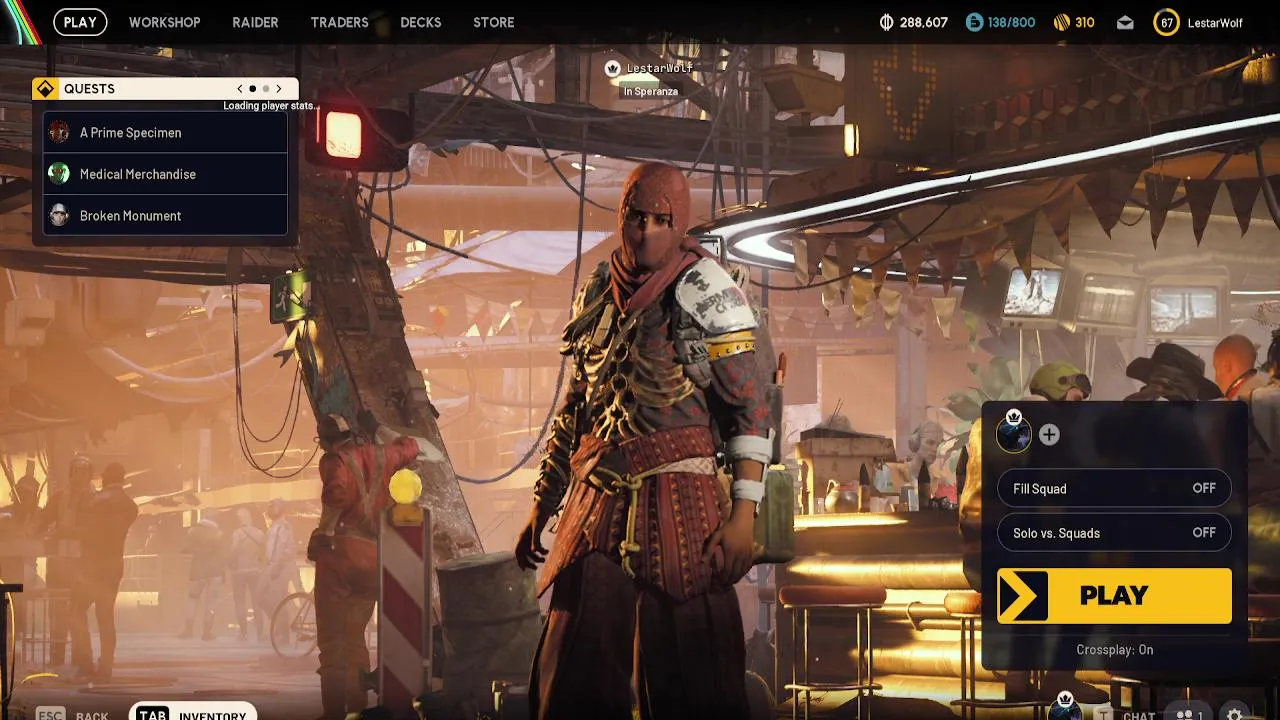Click the coin currency icon beside 288,607
This screenshot has height=720, width=1280.
(886, 22)
